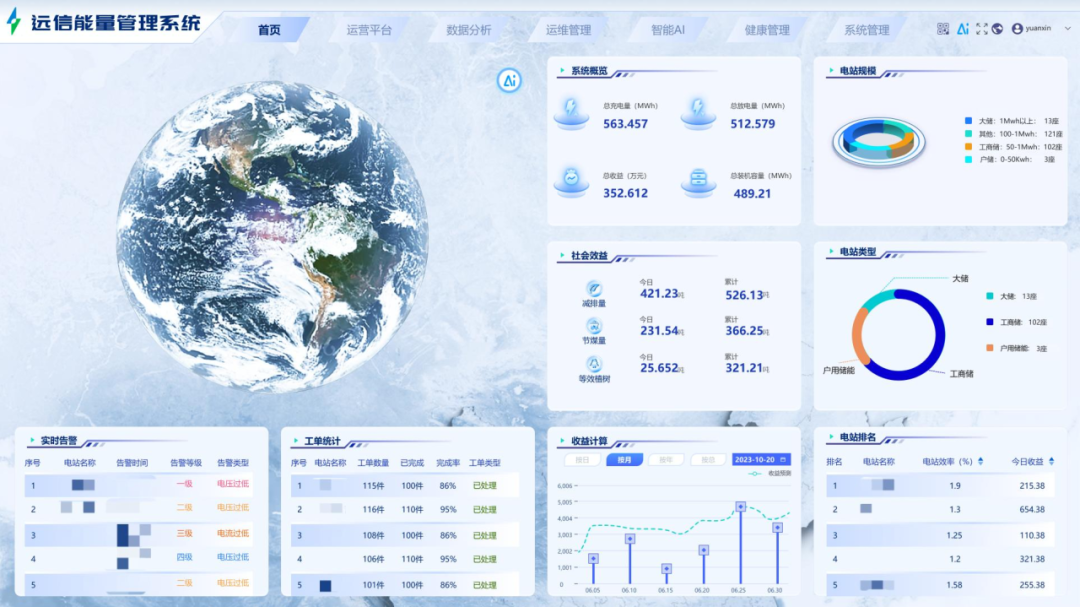Click the 总收益 revenue icon
This screenshot has width=1080, height=607.
point(571,179)
